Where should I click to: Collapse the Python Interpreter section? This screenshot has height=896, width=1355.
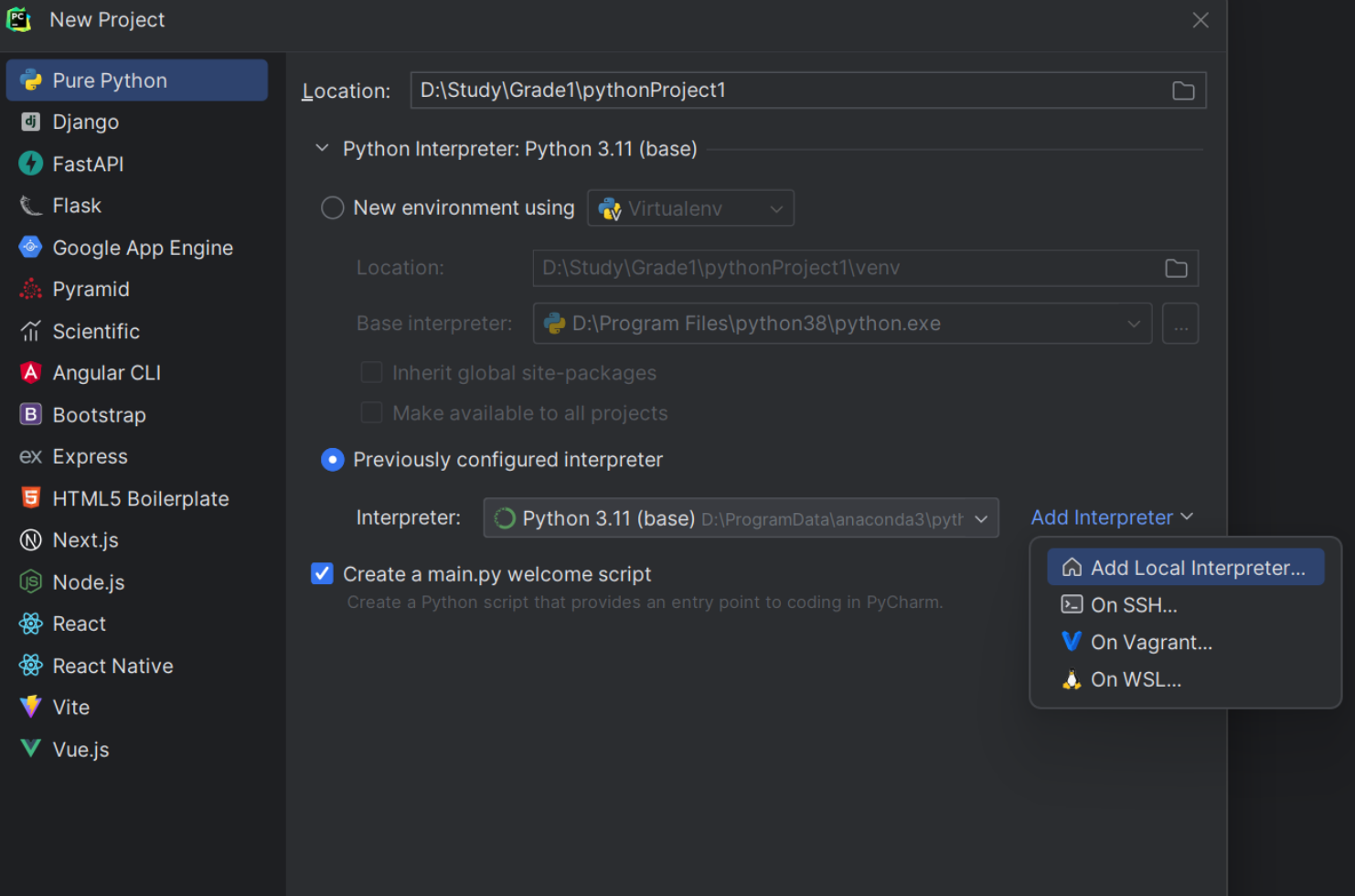click(x=322, y=148)
